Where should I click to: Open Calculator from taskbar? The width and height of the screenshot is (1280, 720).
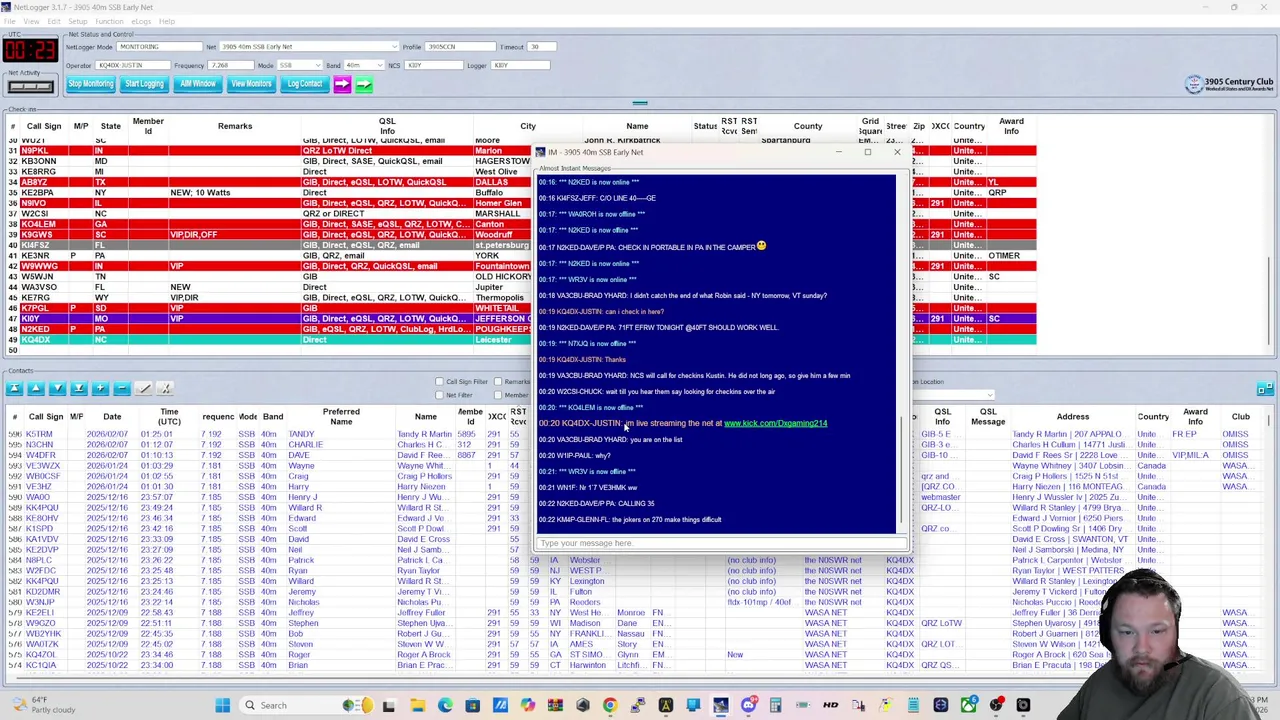tap(775, 705)
